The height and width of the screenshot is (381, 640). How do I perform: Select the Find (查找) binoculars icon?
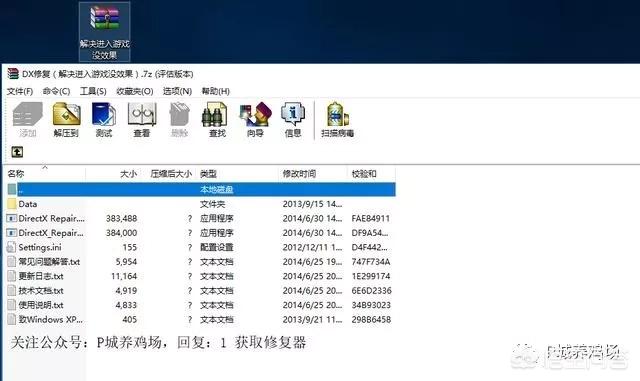point(217,119)
